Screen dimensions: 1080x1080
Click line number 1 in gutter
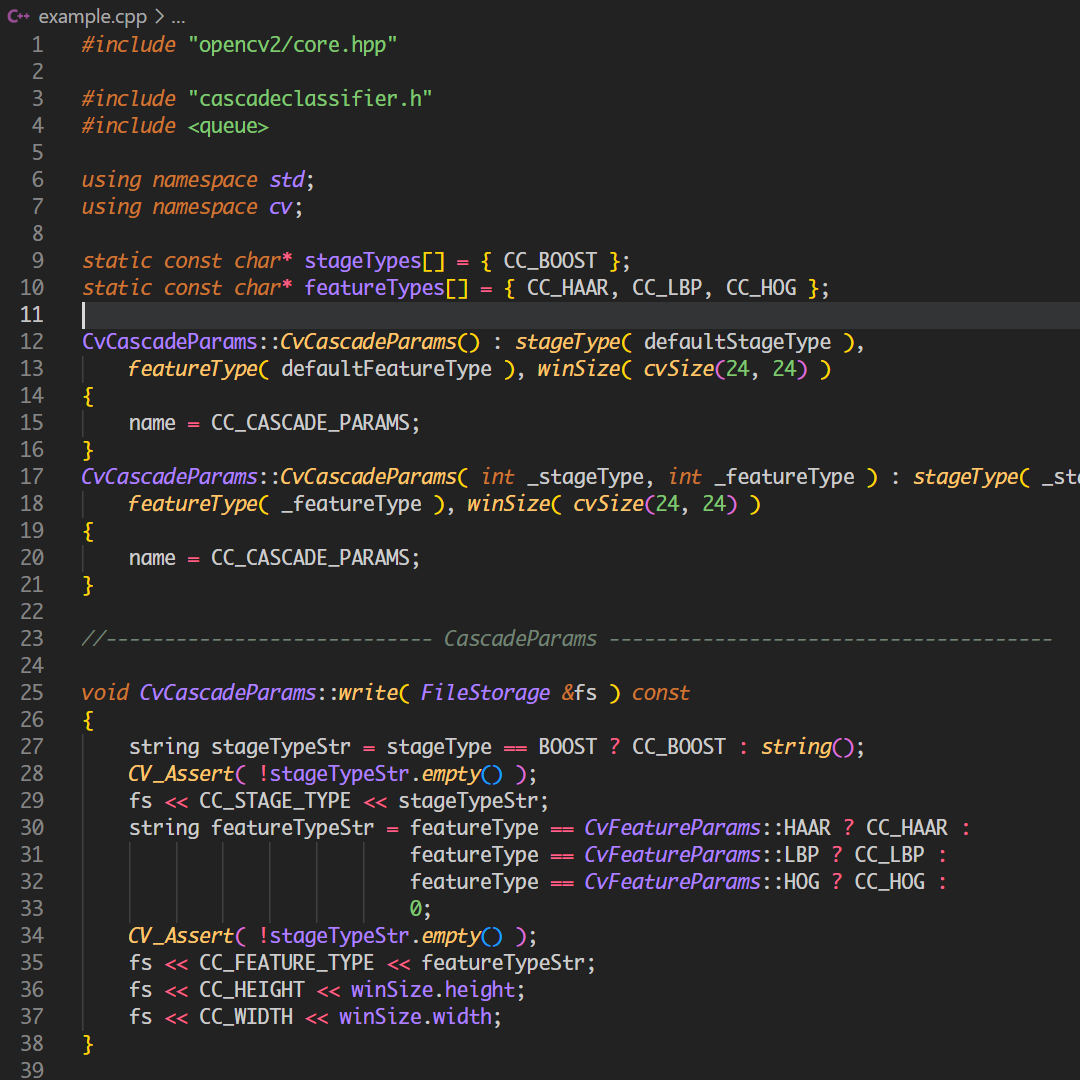click(38, 45)
